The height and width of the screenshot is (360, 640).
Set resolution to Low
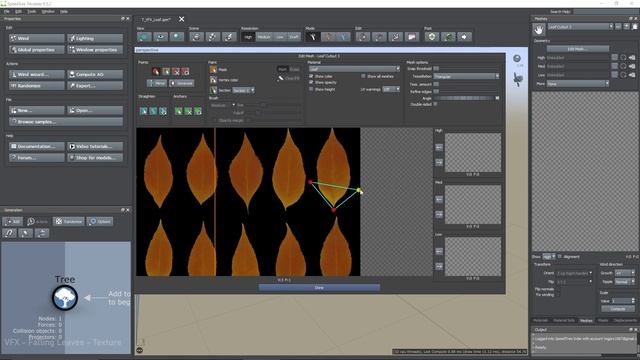point(280,37)
